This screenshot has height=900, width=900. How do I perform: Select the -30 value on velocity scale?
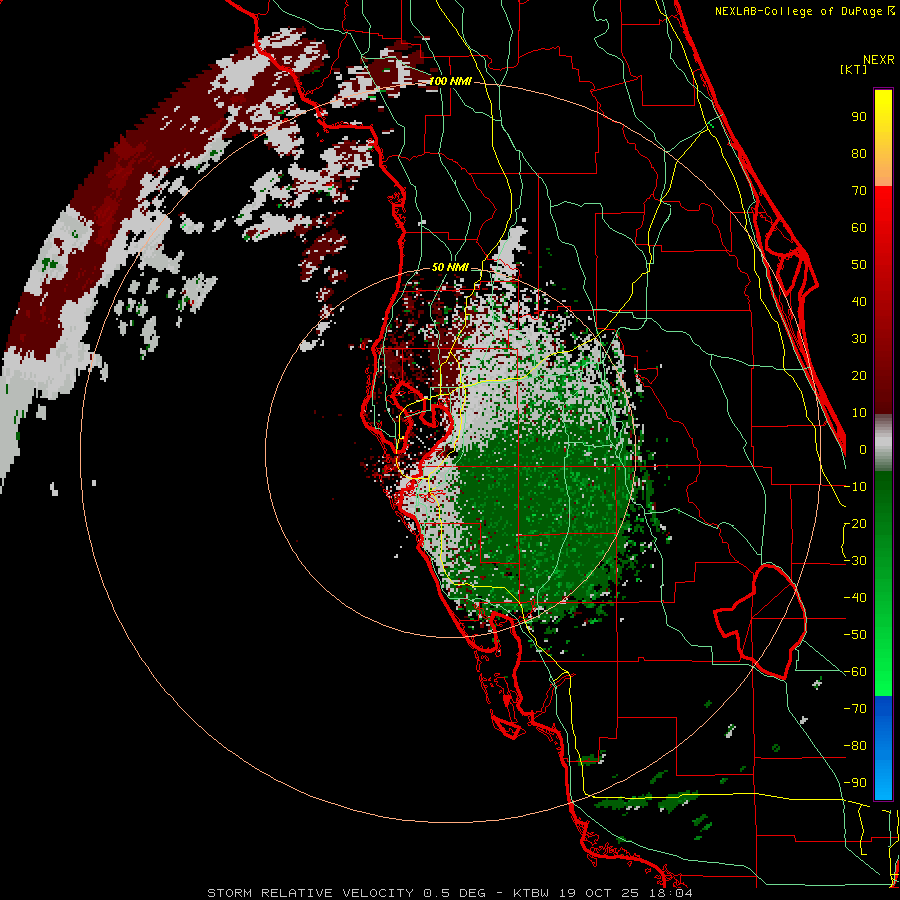855,561
